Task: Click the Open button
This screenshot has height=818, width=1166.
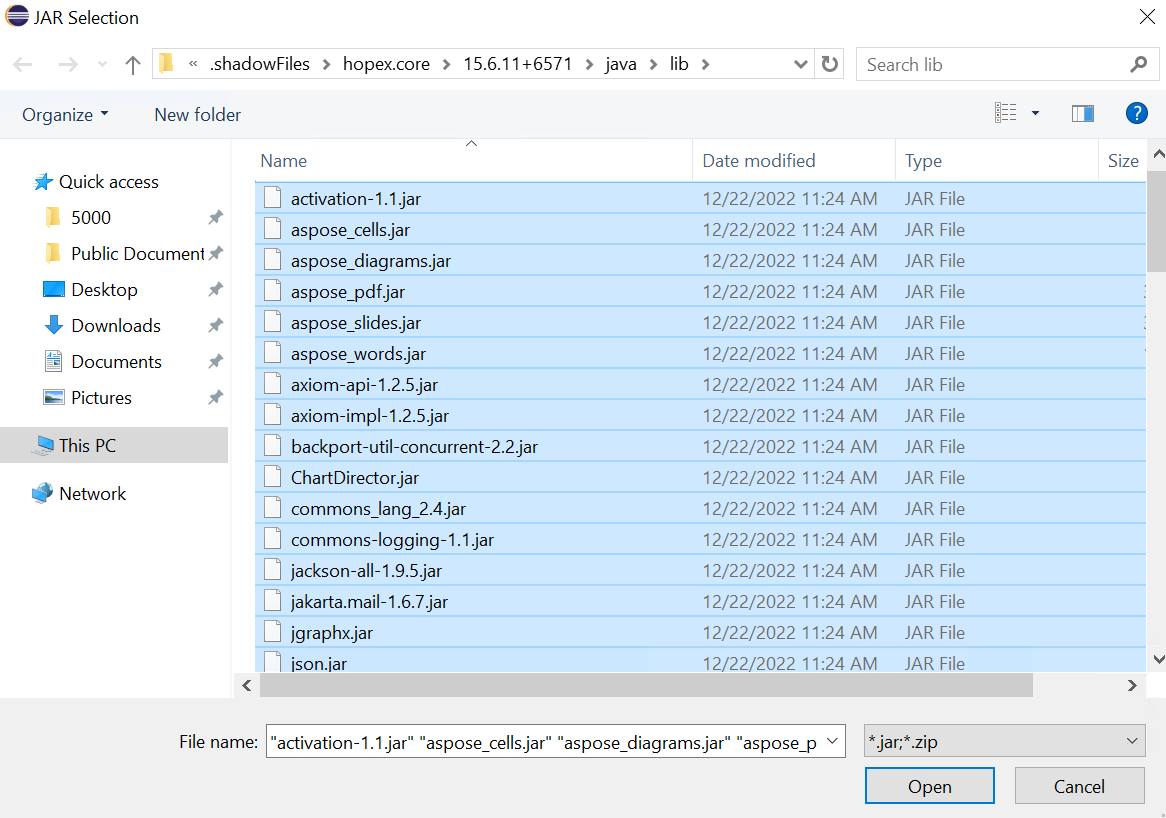Action: pyautogui.click(x=930, y=786)
